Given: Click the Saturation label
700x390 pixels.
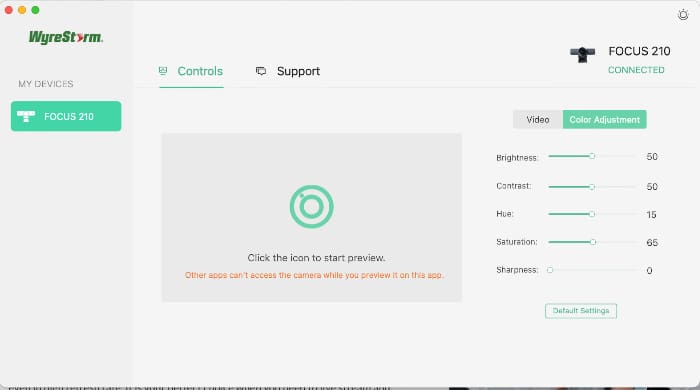Looking at the screenshot, I should tap(517, 242).
